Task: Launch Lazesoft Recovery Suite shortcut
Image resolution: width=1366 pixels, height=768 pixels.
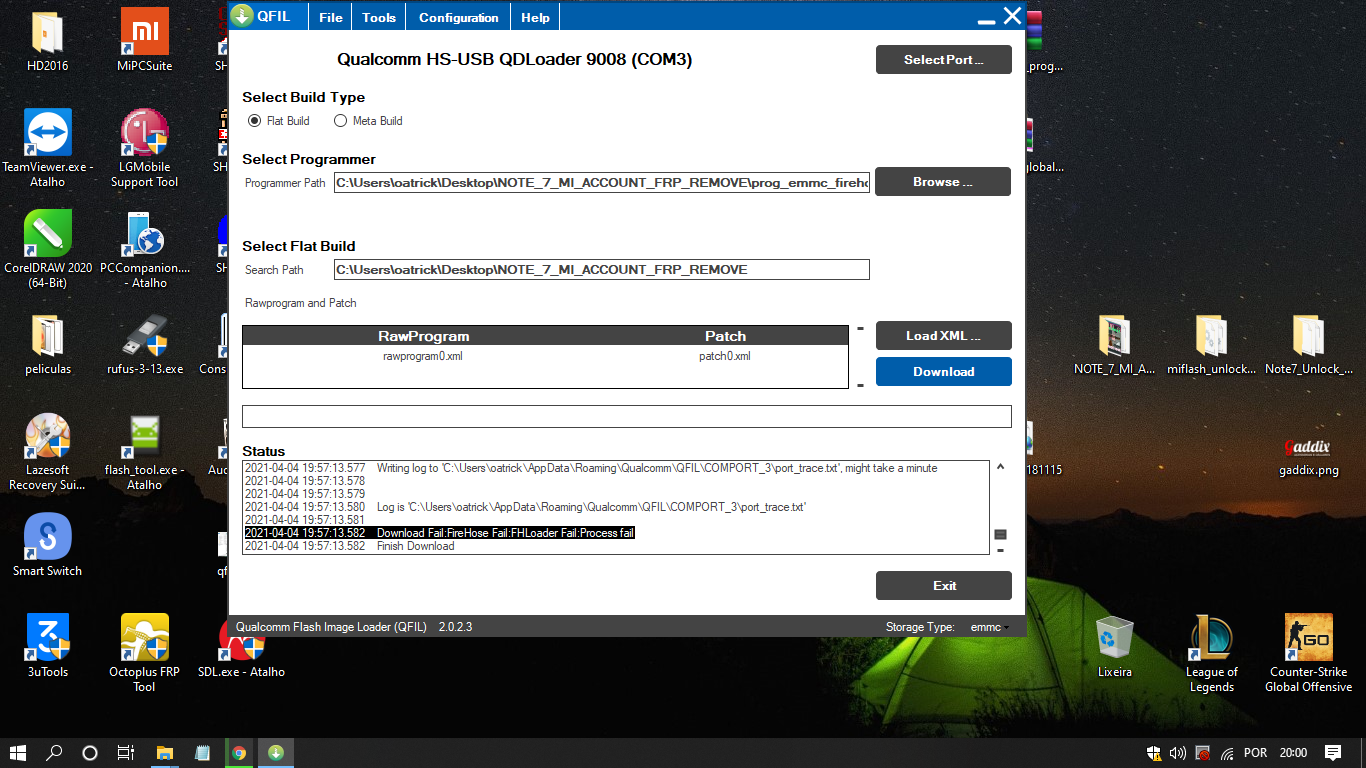Action: click(48, 452)
